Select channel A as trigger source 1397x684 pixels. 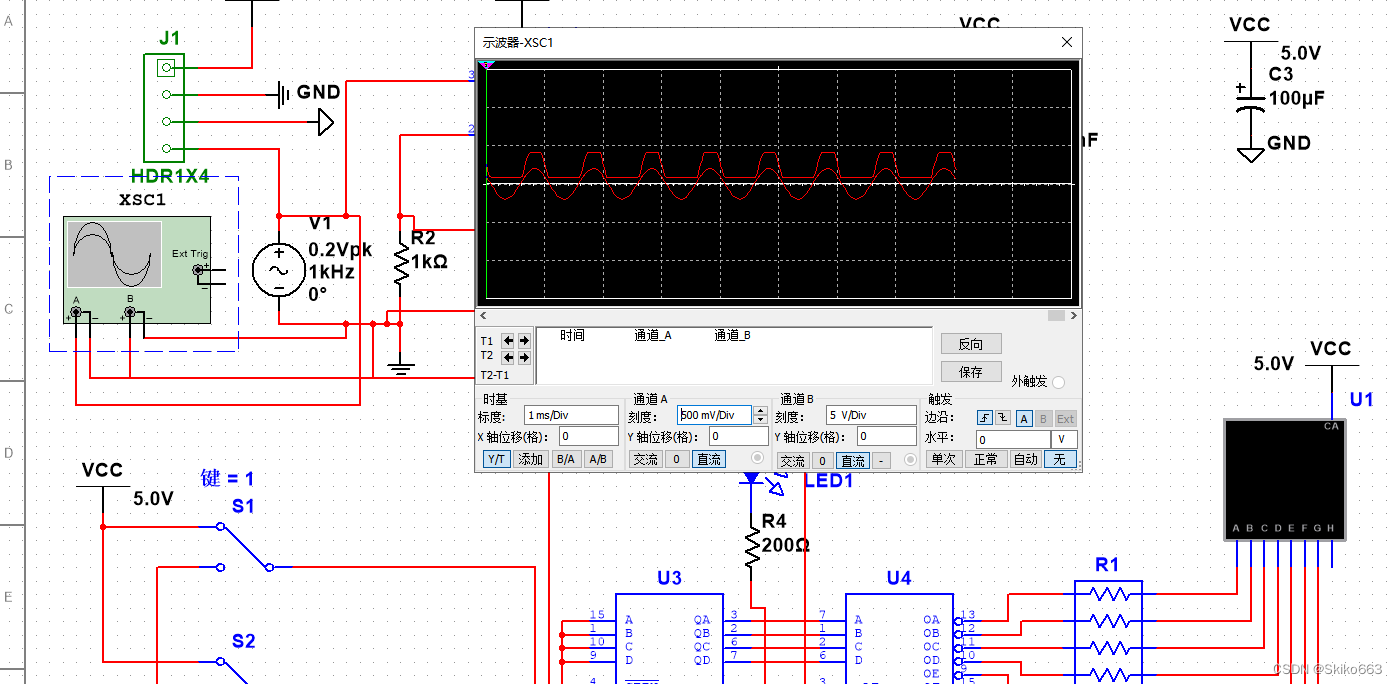pos(1025,418)
